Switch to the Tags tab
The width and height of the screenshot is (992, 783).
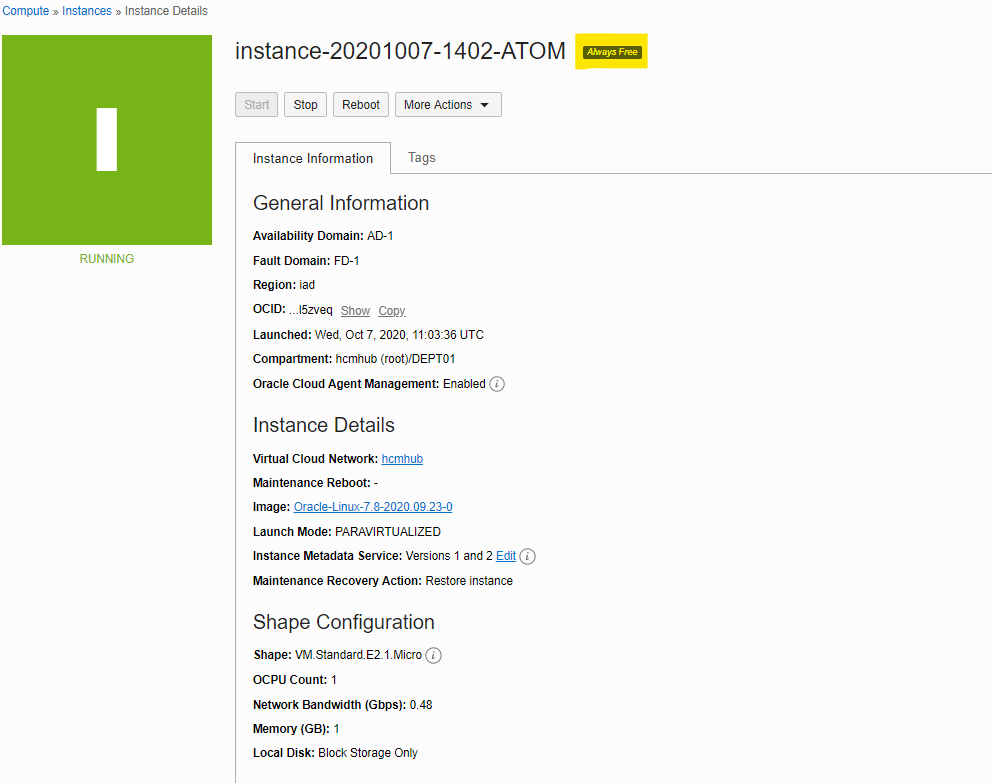point(421,158)
